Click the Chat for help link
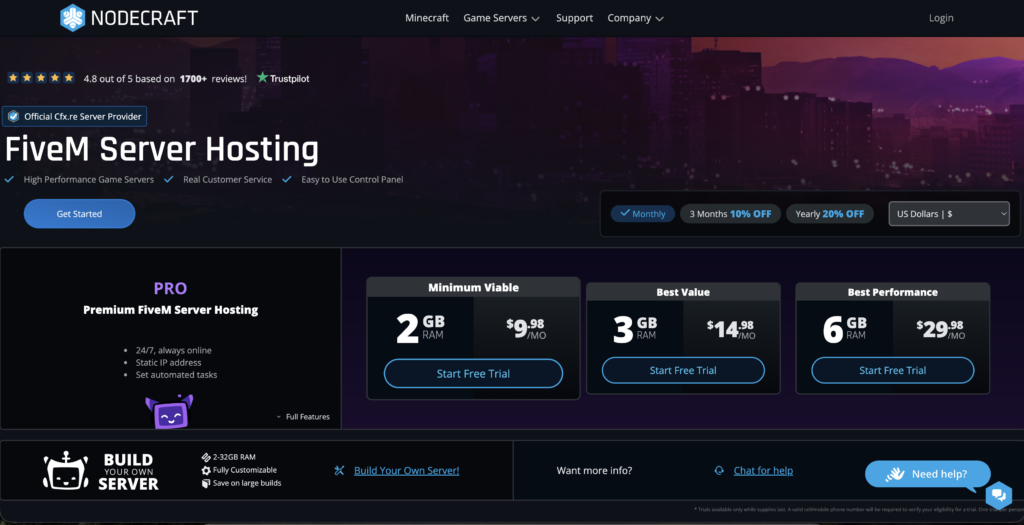 point(763,470)
